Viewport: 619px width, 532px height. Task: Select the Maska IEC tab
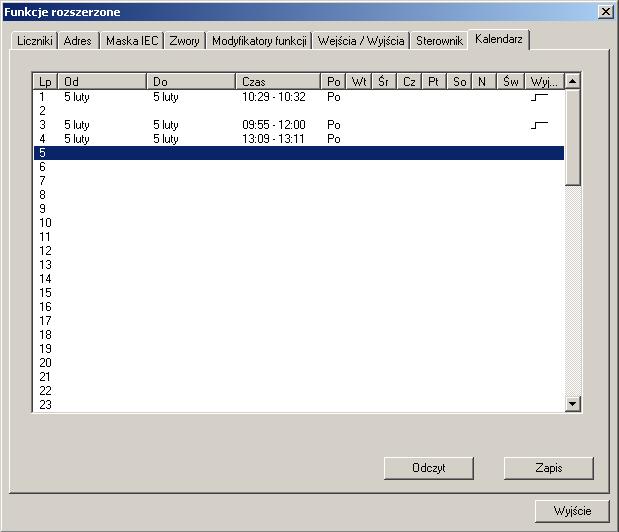[x=132, y=41]
